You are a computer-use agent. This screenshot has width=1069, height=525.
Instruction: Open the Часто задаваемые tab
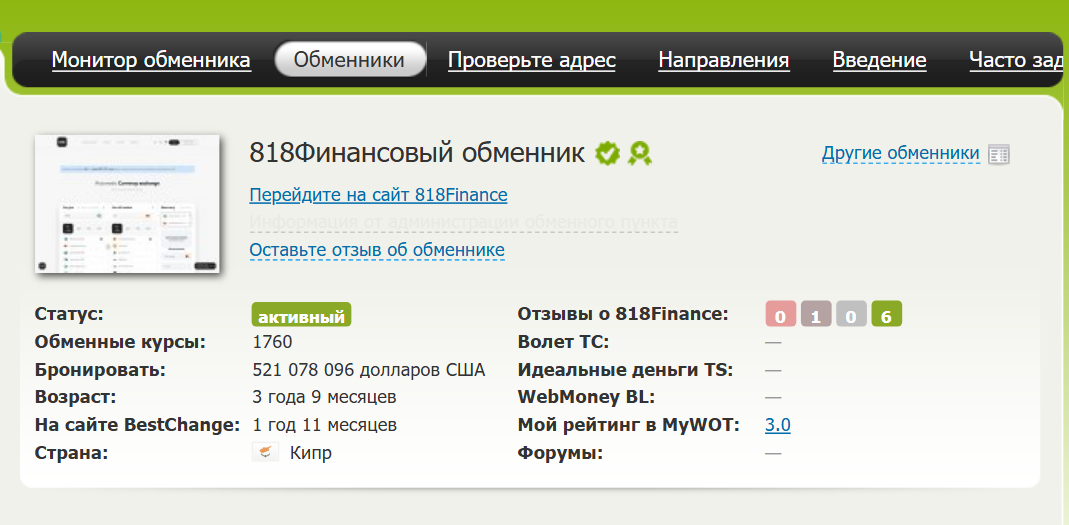point(1019,60)
